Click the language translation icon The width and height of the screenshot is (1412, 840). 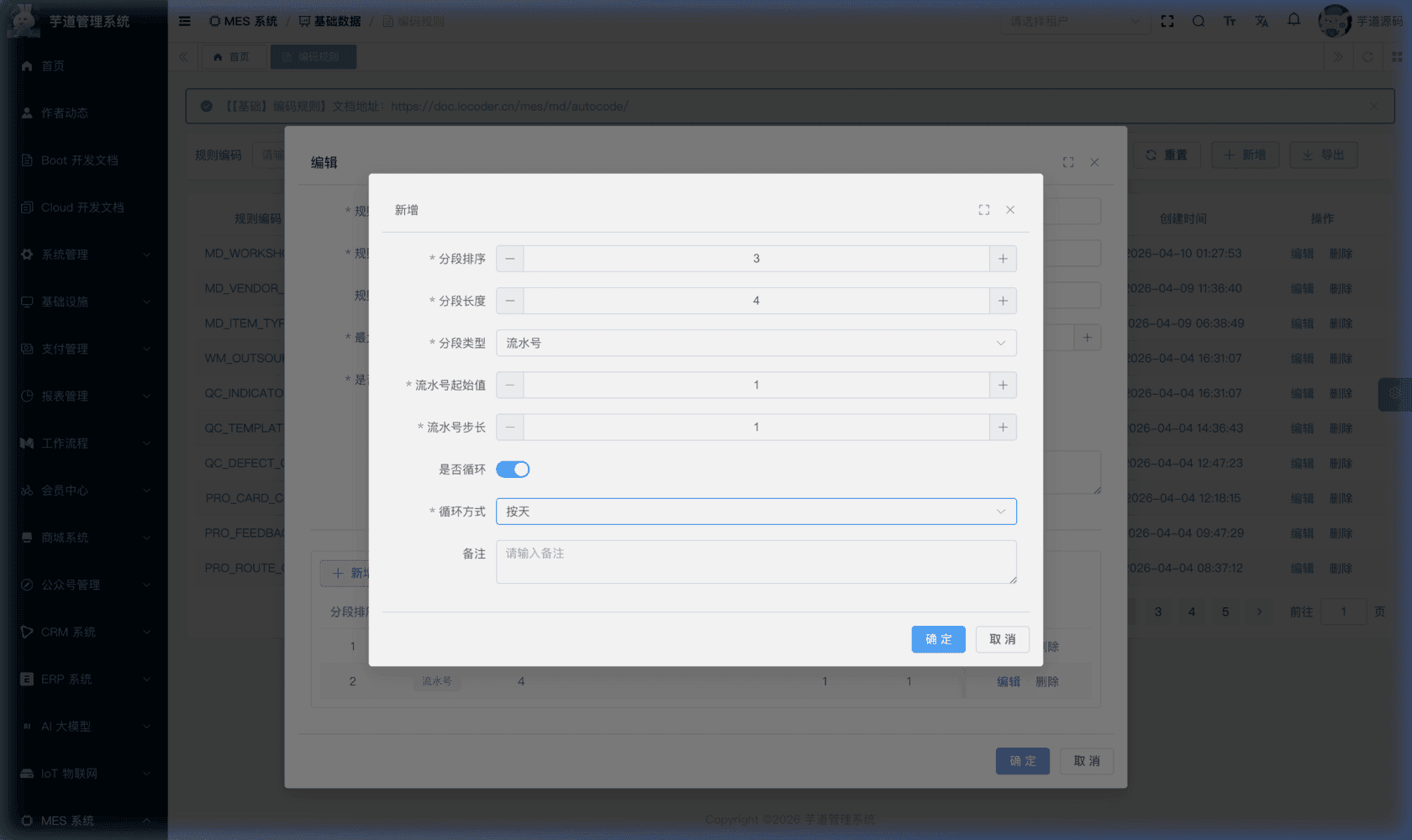1262,21
